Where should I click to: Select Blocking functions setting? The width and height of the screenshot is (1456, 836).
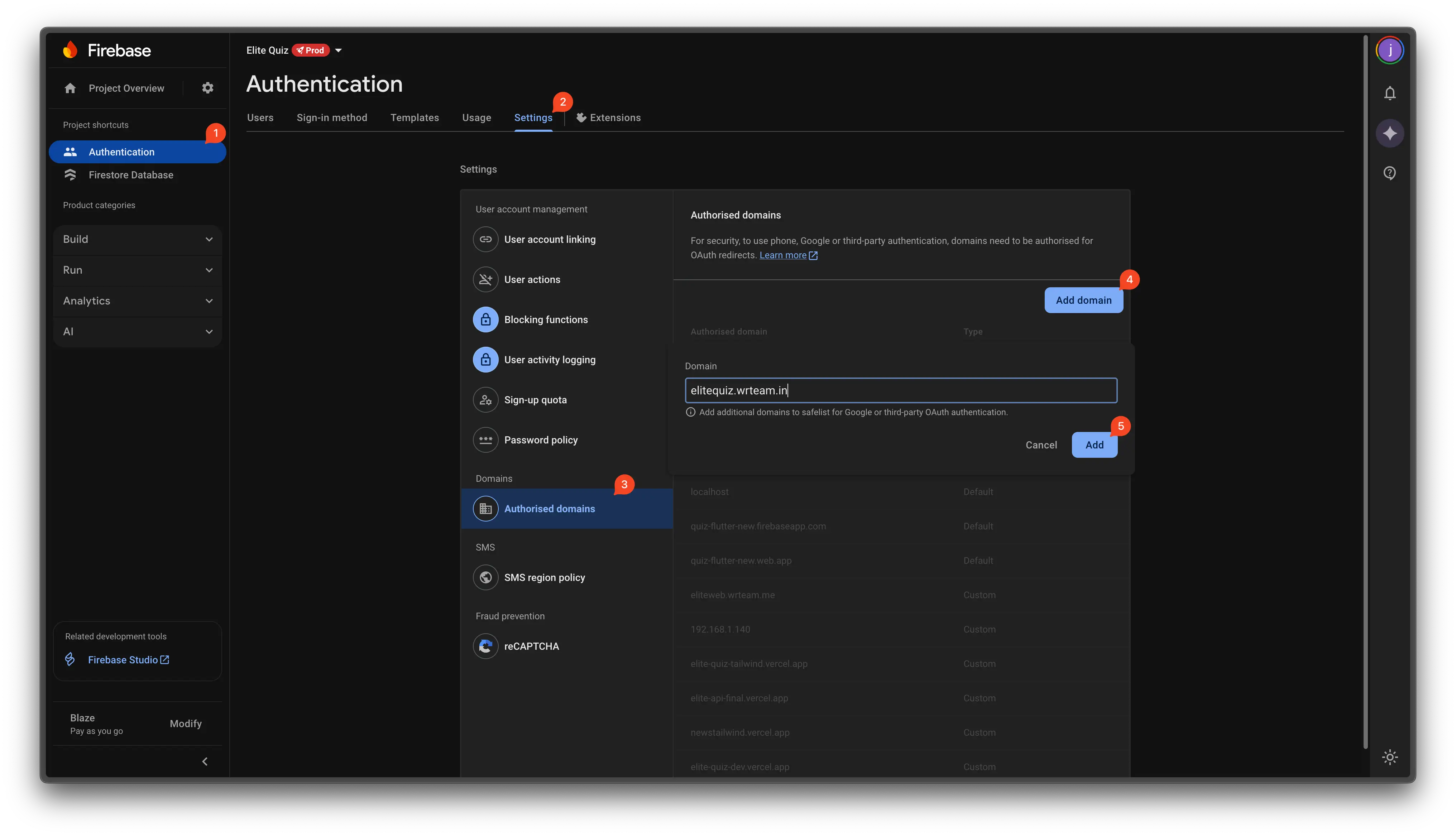point(567,320)
